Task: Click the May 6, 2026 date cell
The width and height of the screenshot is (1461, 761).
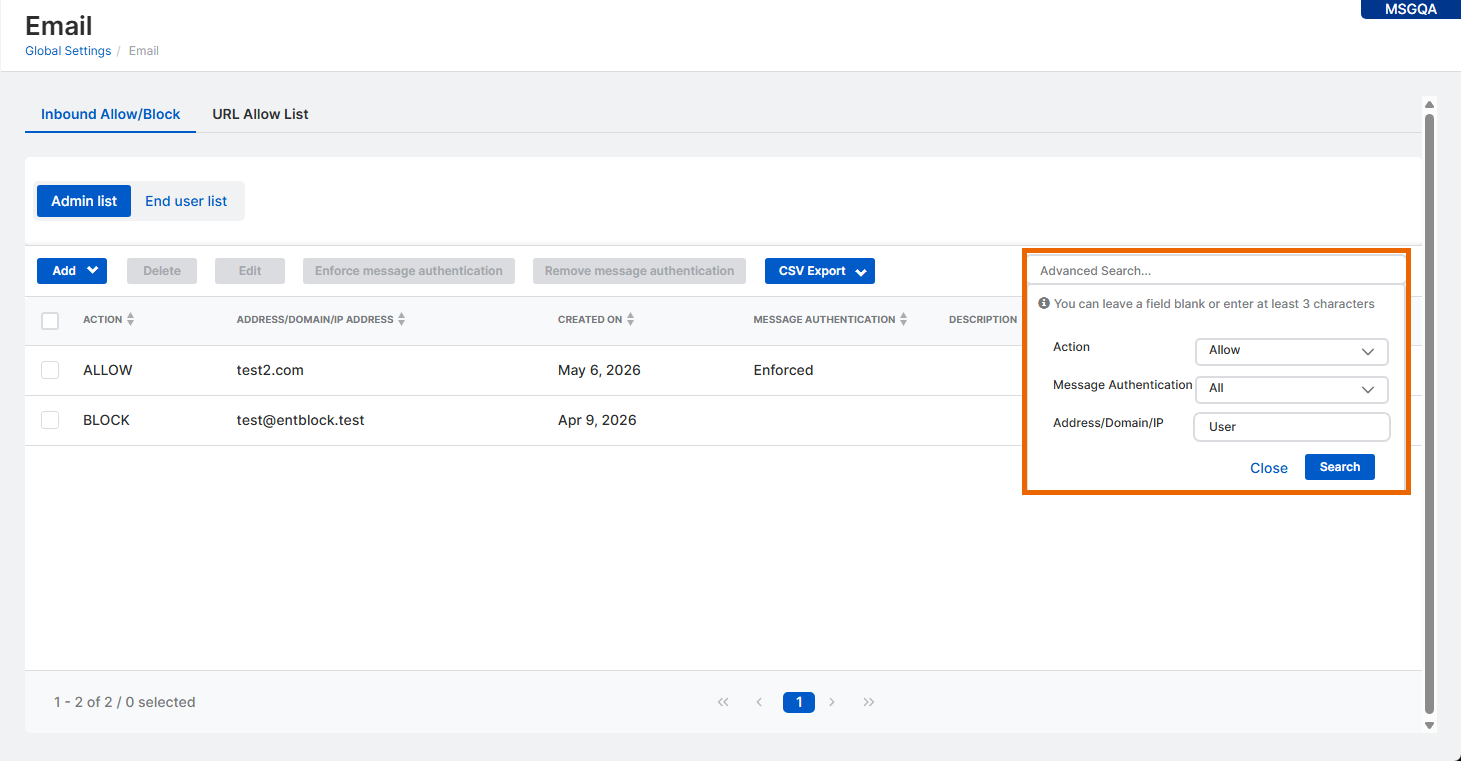Action: 599,370
